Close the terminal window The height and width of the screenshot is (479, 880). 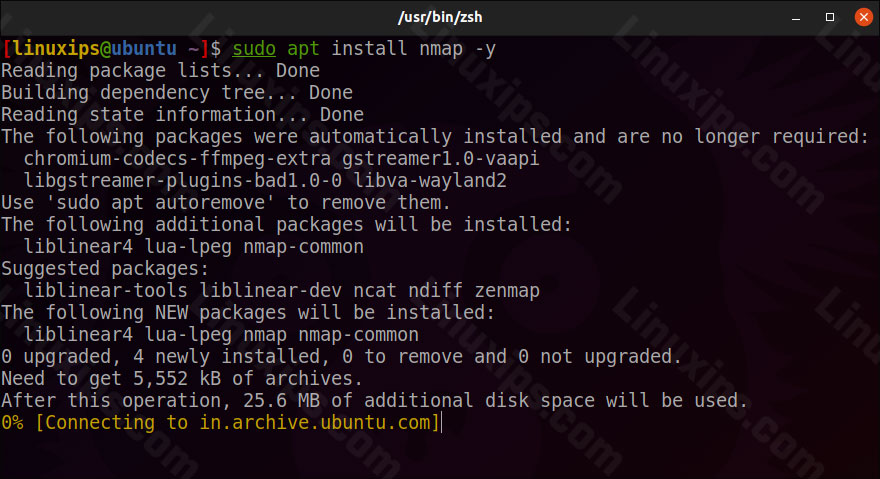(863, 17)
